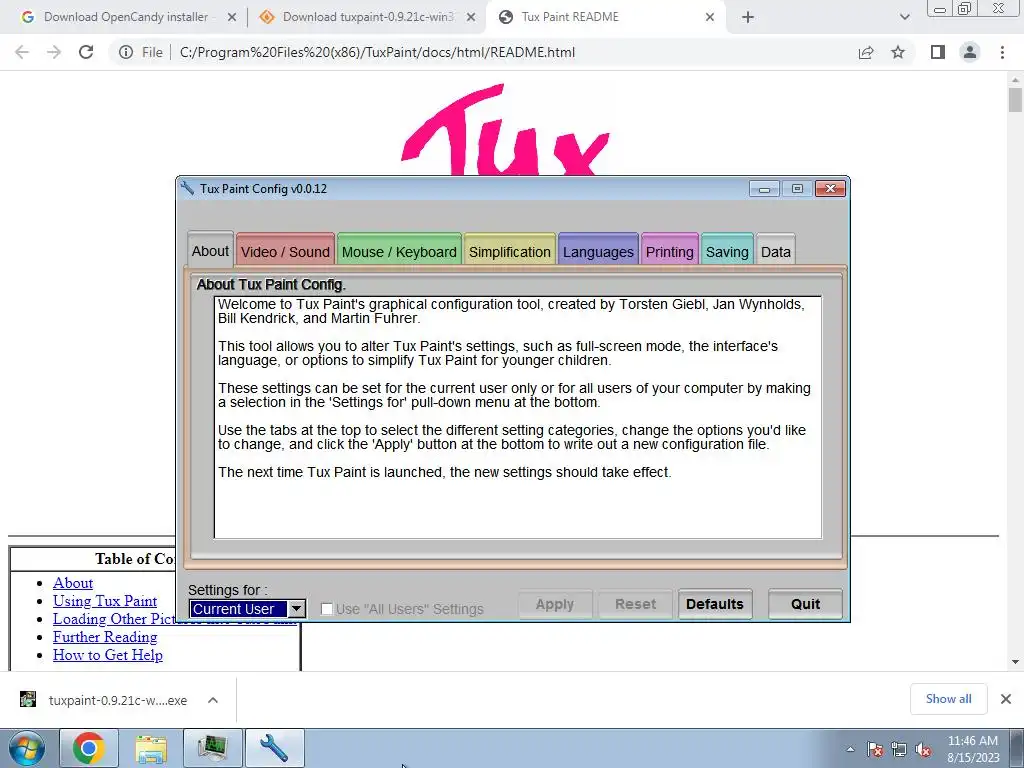Open File Explorer from the taskbar

(x=151, y=748)
